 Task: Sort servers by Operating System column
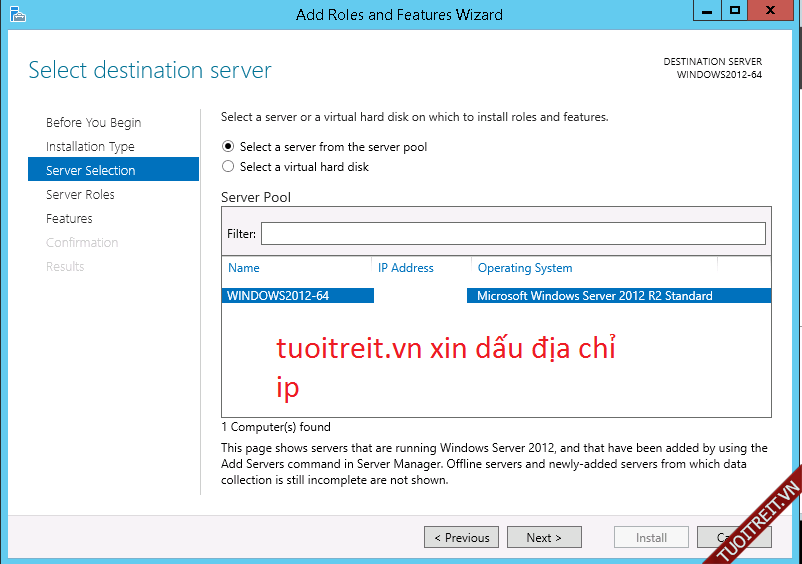pyautogui.click(x=525, y=268)
